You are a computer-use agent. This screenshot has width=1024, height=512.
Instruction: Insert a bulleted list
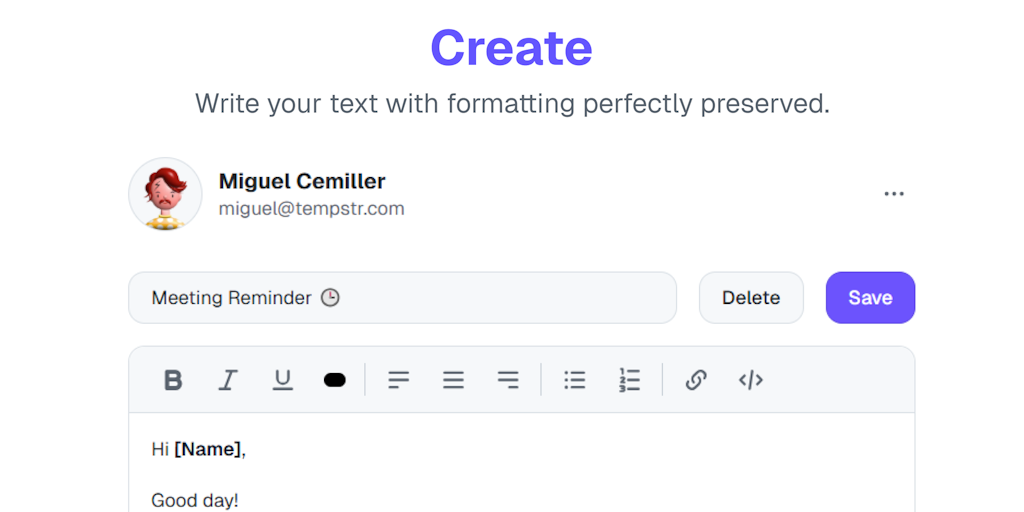(575, 380)
